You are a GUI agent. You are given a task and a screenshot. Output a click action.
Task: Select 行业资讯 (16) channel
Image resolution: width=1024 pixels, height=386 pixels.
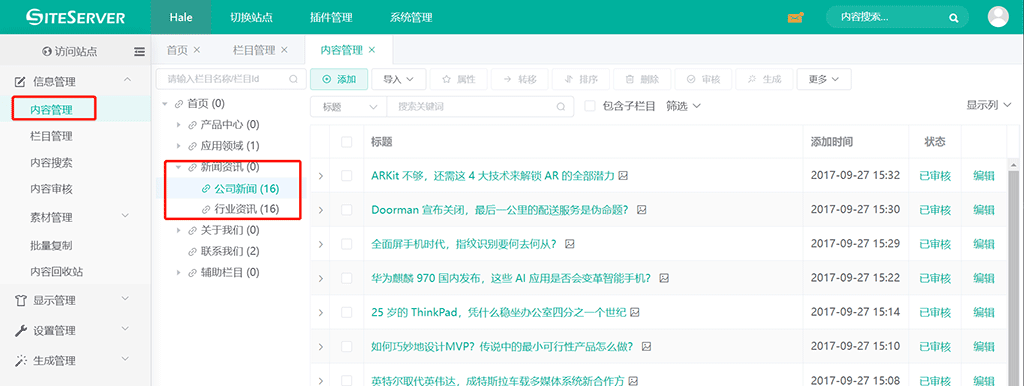247,209
